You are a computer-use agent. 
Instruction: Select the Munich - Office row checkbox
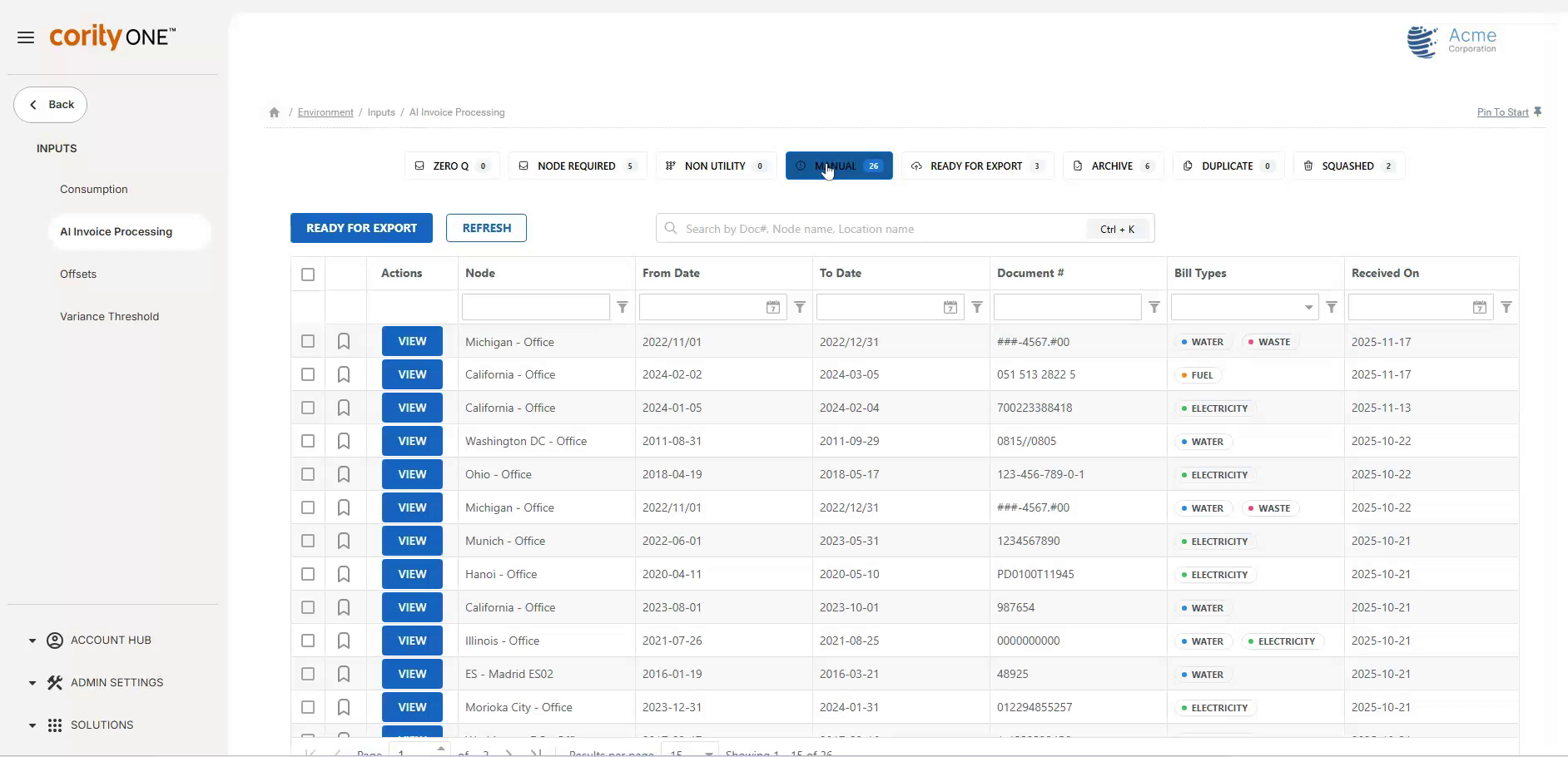coord(307,541)
